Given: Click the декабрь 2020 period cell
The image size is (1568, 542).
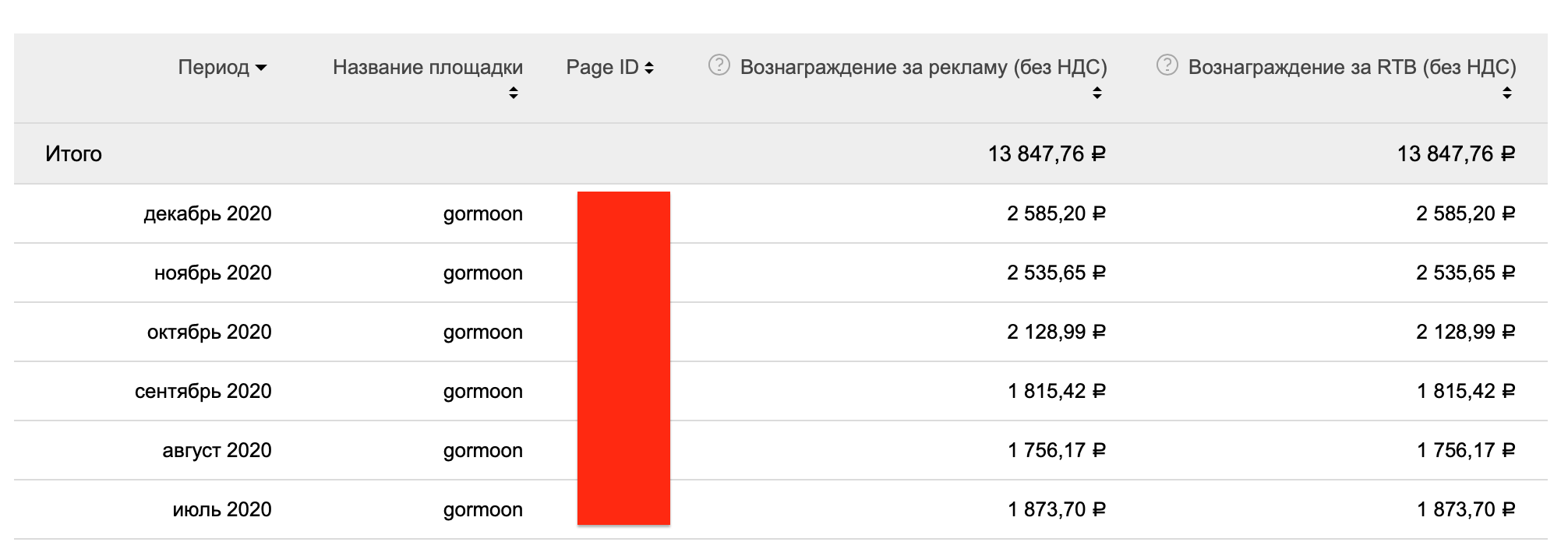Looking at the screenshot, I should coord(207,214).
